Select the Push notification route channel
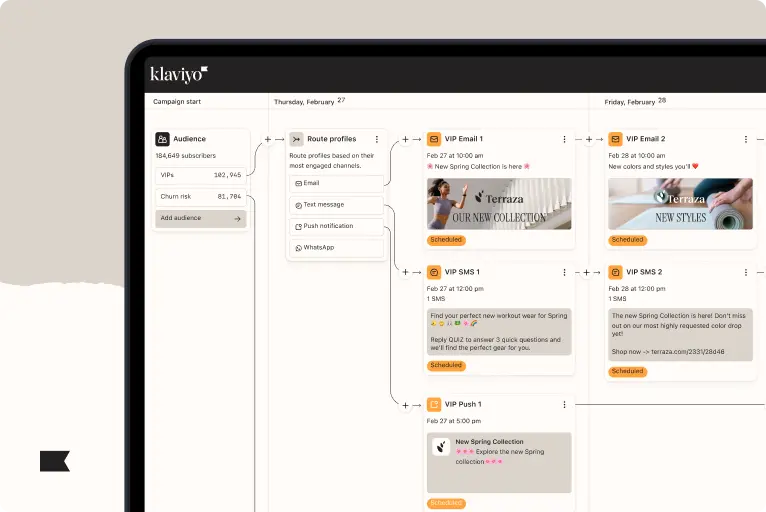The width and height of the screenshot is (766, 512). click(x=337, y=227)
